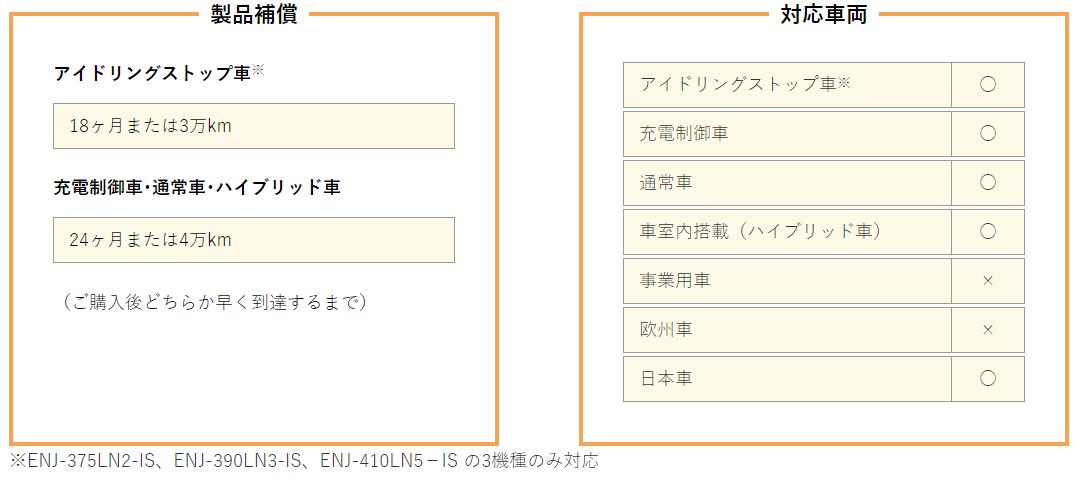Click the circle mark for 日本車
This screenshot has width=1080, height=480.
pyautogui.click(x=988, y=379)
